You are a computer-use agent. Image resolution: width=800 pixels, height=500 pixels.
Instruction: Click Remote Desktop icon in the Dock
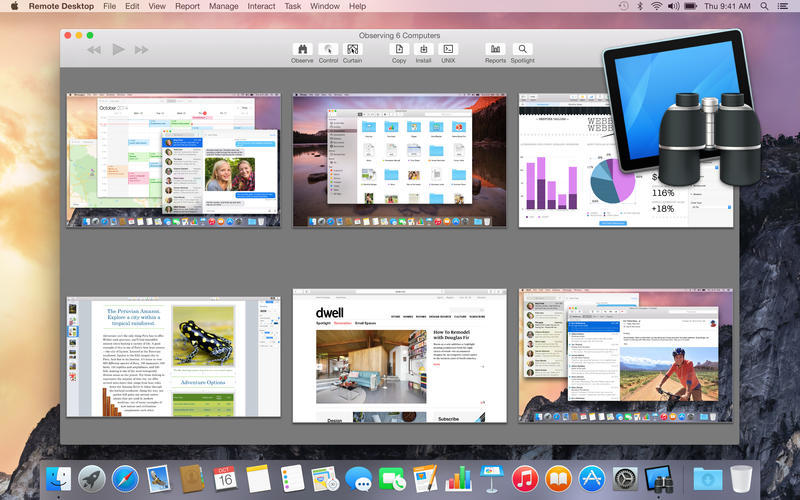pyautogui.click(x=659, y=479)
